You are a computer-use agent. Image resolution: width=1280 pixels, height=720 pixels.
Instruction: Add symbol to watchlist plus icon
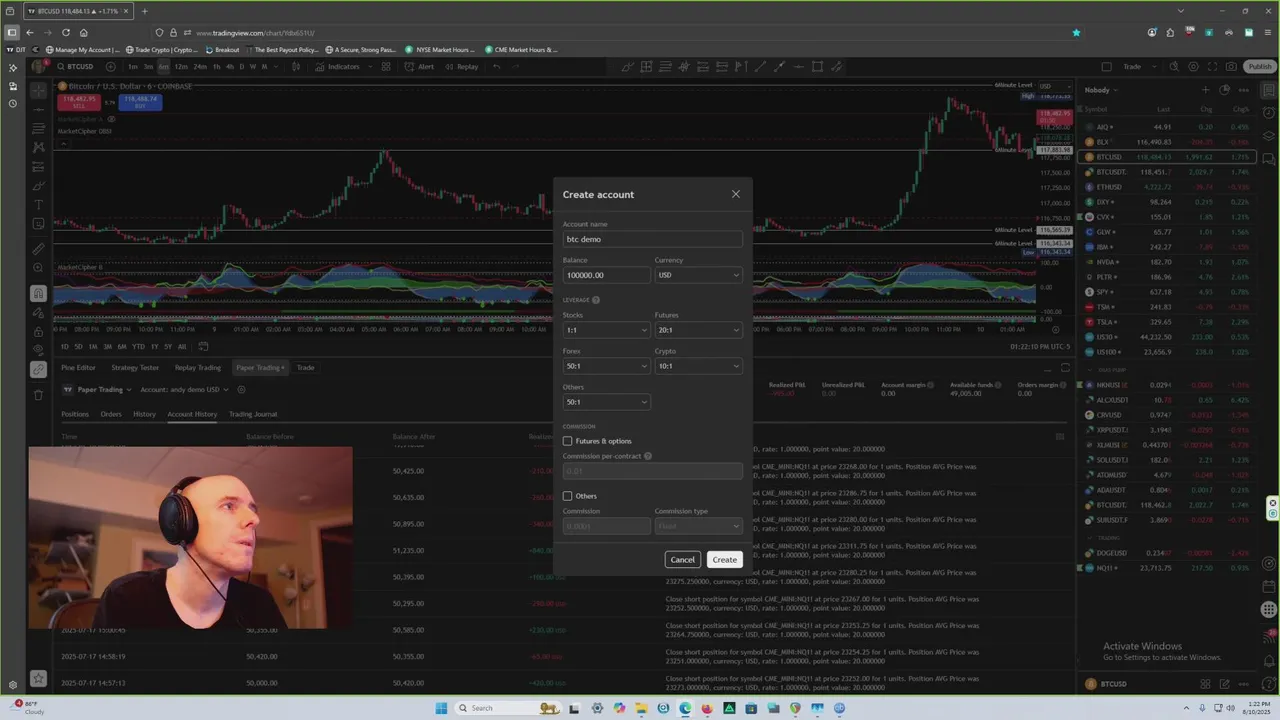[x=1205, y=90]
